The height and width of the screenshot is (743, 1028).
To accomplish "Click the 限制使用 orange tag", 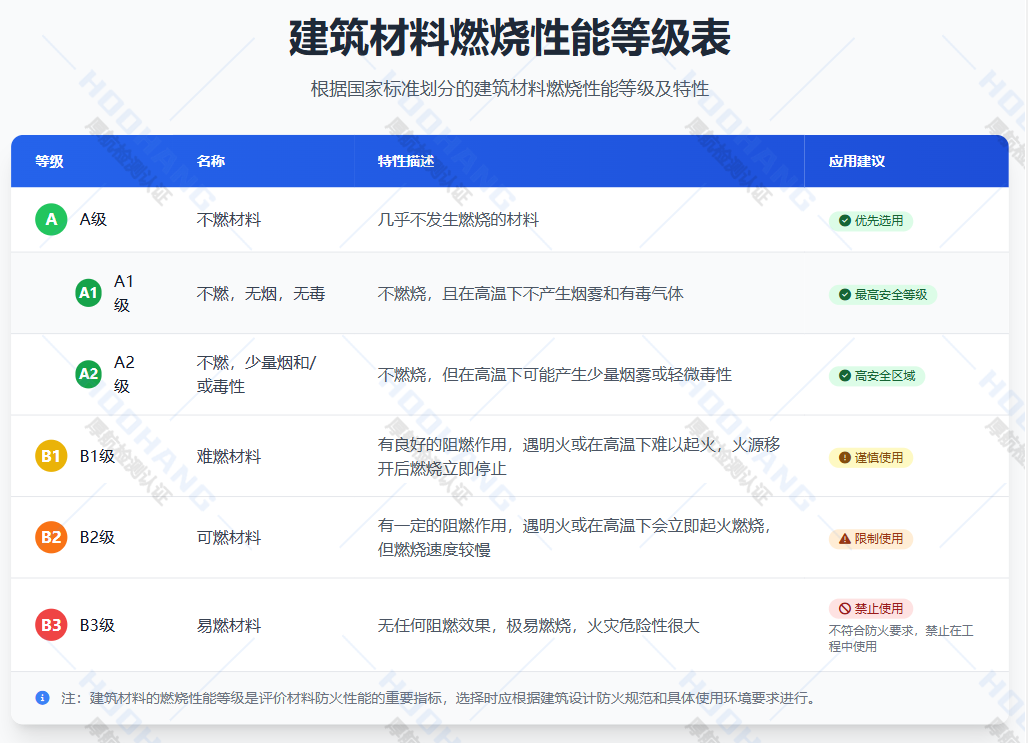I will (870, 538).
